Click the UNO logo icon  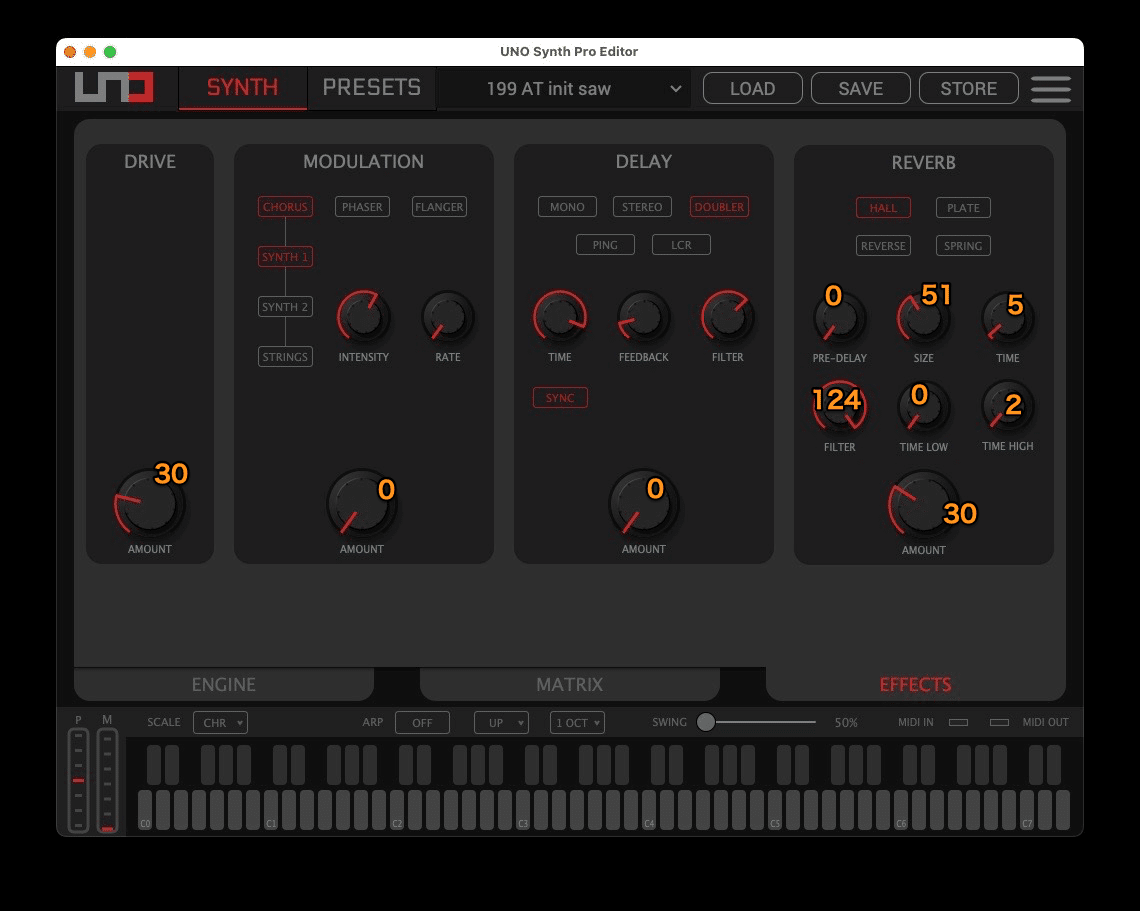coord(113,87)
